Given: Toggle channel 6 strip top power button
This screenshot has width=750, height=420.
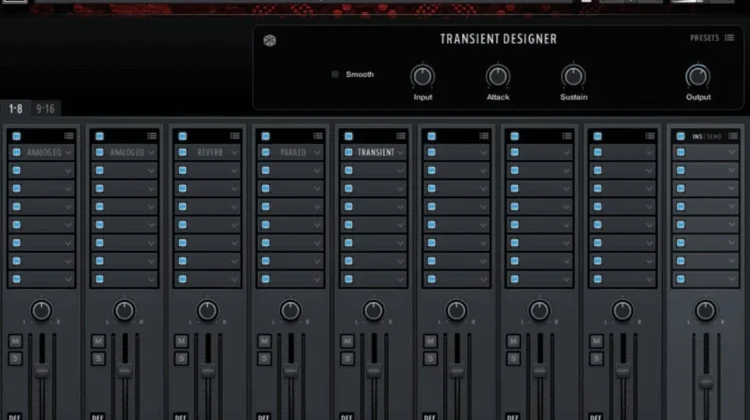Looking at the screenshot, I should click(431, 136).
